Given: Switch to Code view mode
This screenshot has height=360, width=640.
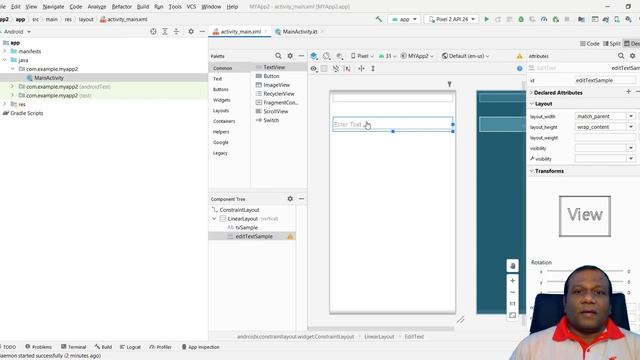Looking at the screenshot, I should tap(590, 44).
